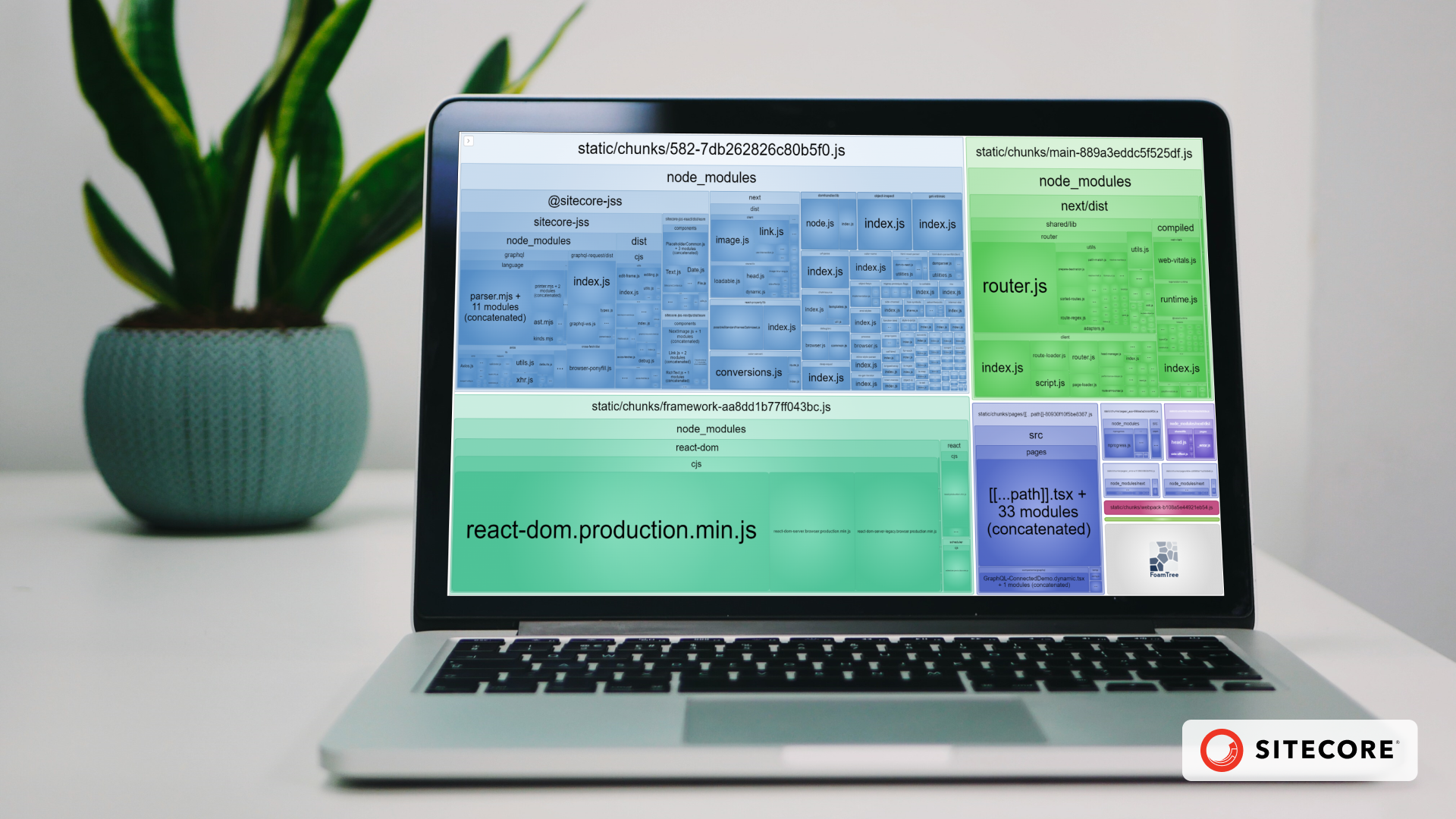Select the GraphQL-ConnectedDemo.dynamic.tsx tile

pyautogui.click(x=1034, y=582)
